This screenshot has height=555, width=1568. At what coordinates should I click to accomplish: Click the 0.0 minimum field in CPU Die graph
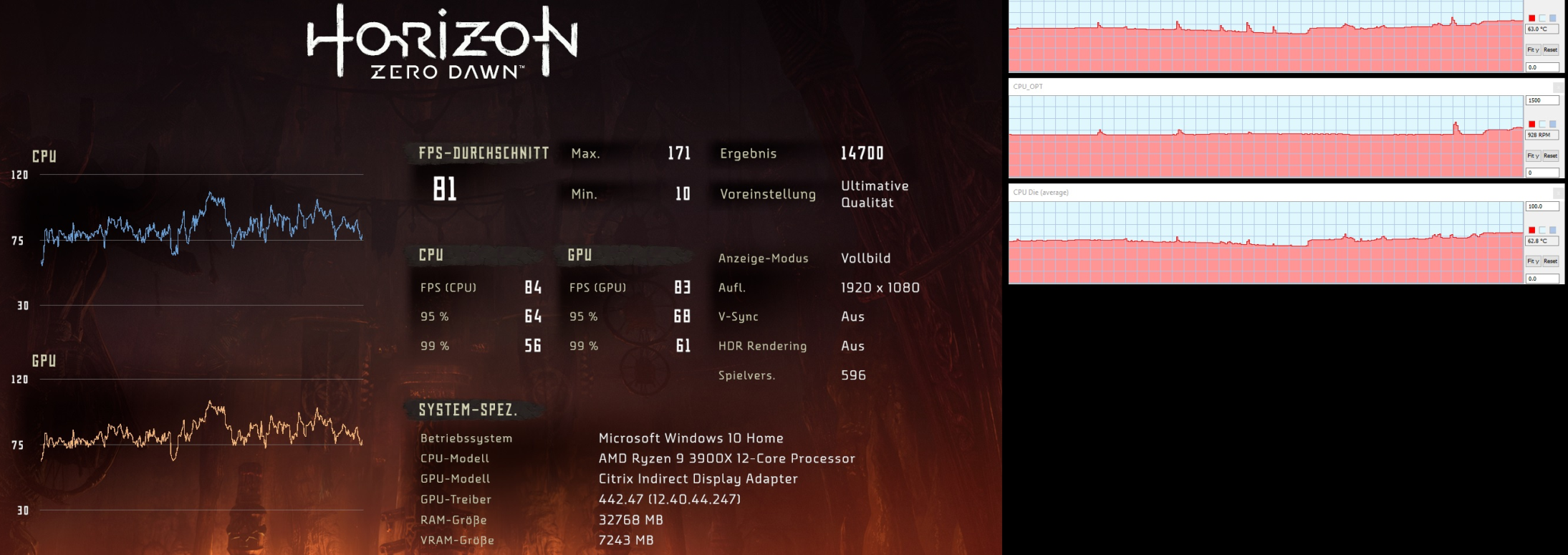click(x=1542, y=279)
